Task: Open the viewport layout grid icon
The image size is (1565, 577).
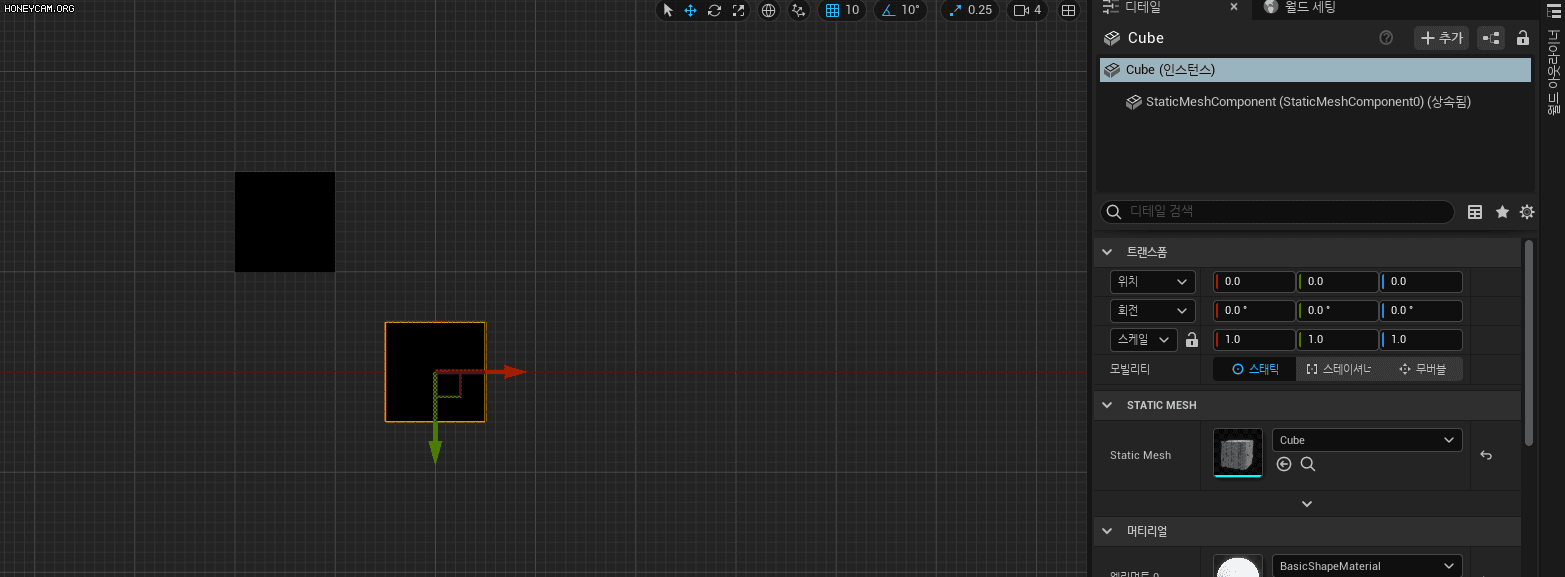Action: coord(1068,10)
